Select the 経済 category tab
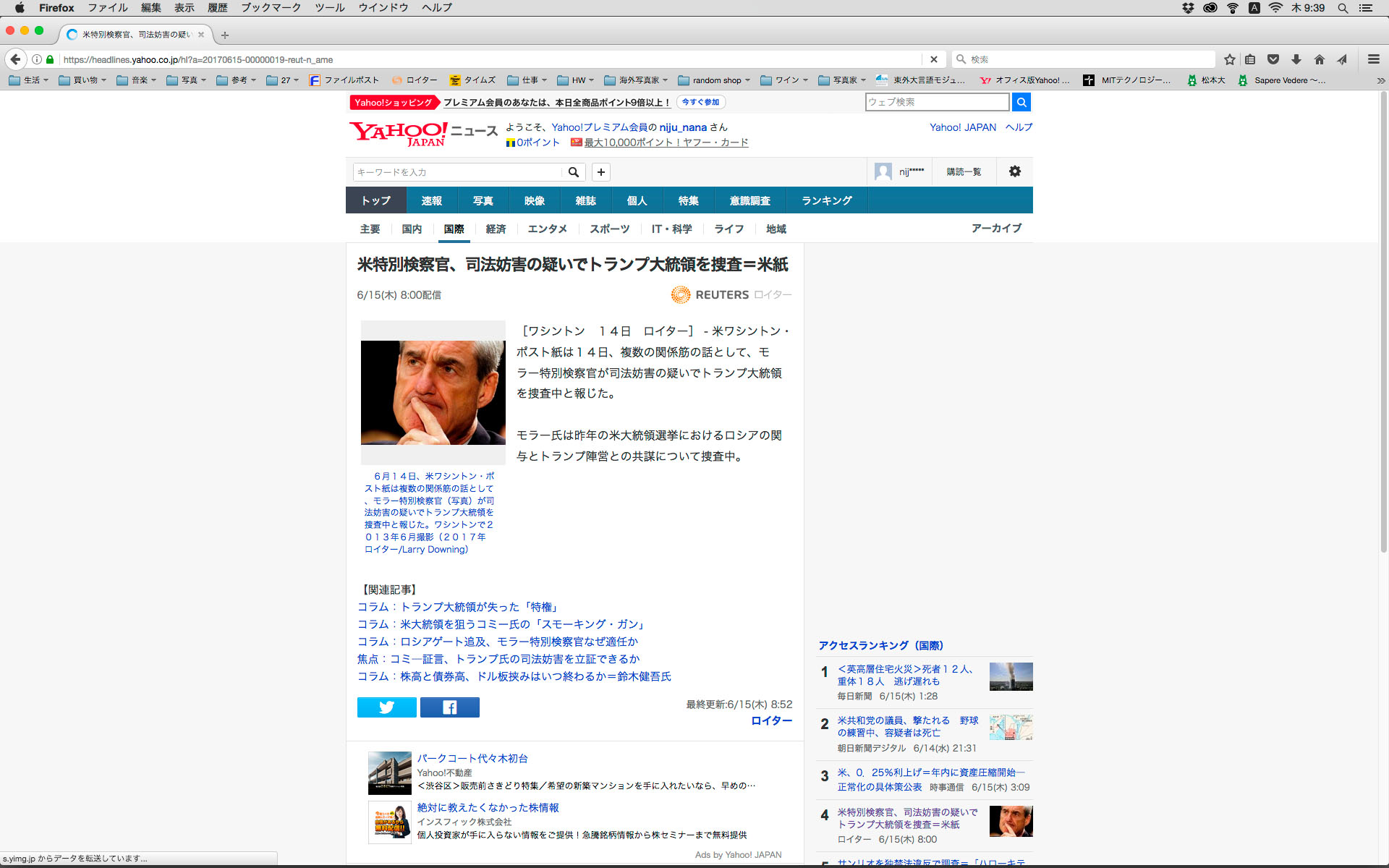Image resolution: width=1389 pixels, height=868 pixels. pos(496,229)
